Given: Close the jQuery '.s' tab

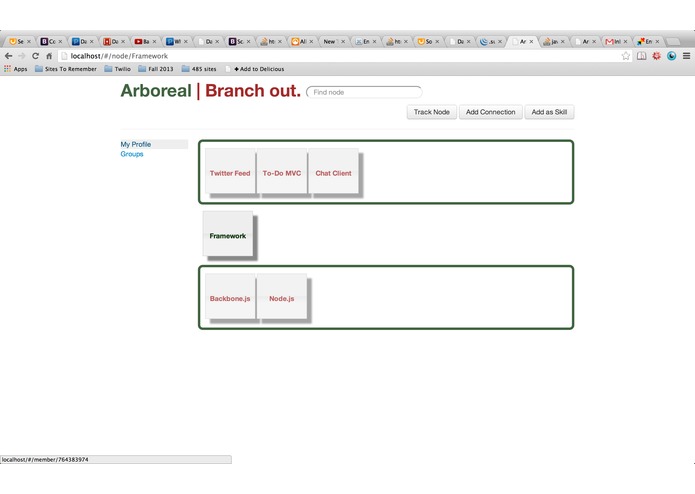Looking at the screenshot, I should pyautogui.click(x=500, y=41).
